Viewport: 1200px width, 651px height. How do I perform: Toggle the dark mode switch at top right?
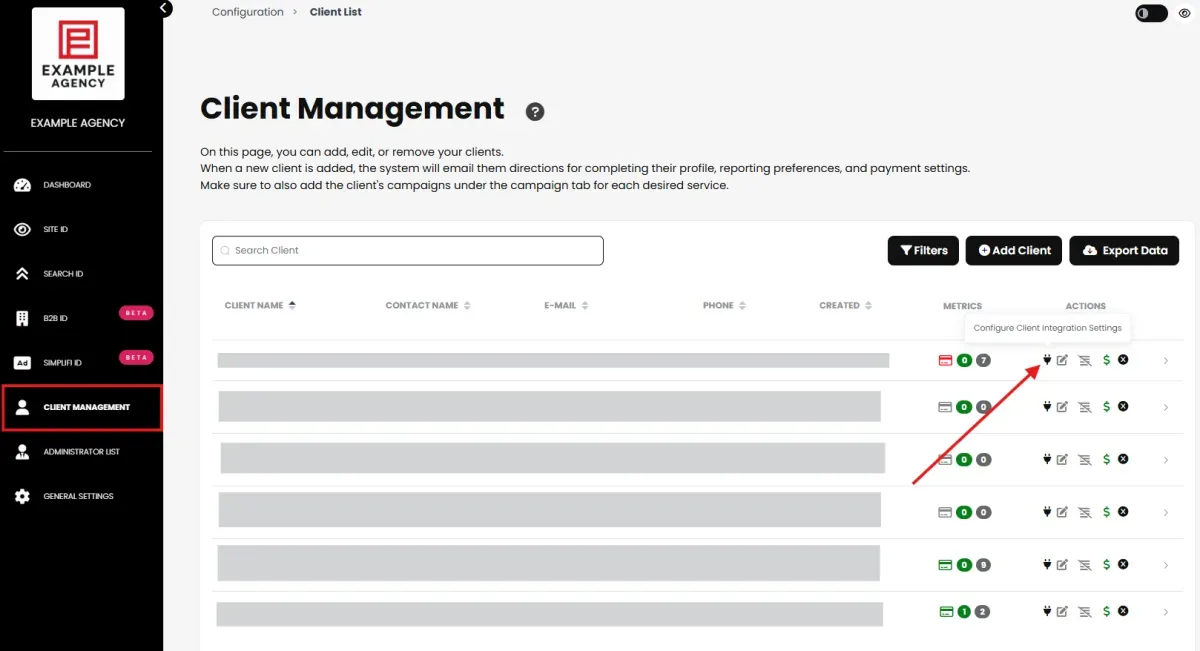pos(1151,13)
